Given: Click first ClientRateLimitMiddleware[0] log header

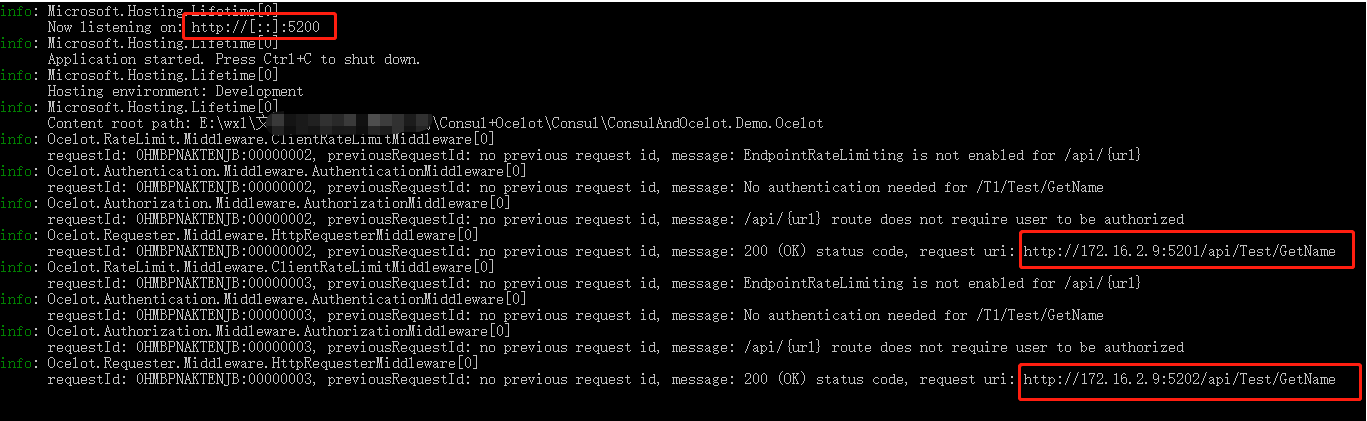Looking at the screenshot, I should point(271,139).
